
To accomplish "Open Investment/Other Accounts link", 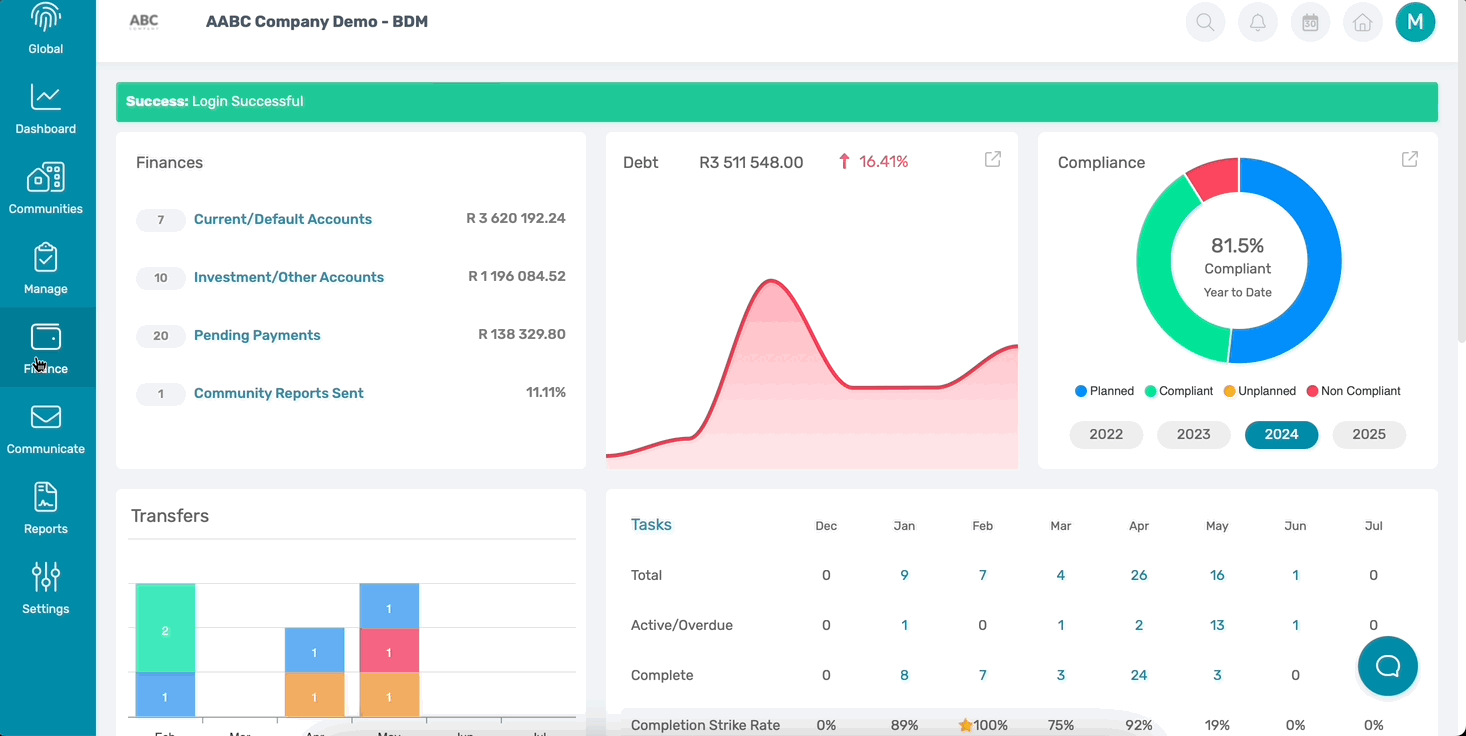I will pos(289,277).
